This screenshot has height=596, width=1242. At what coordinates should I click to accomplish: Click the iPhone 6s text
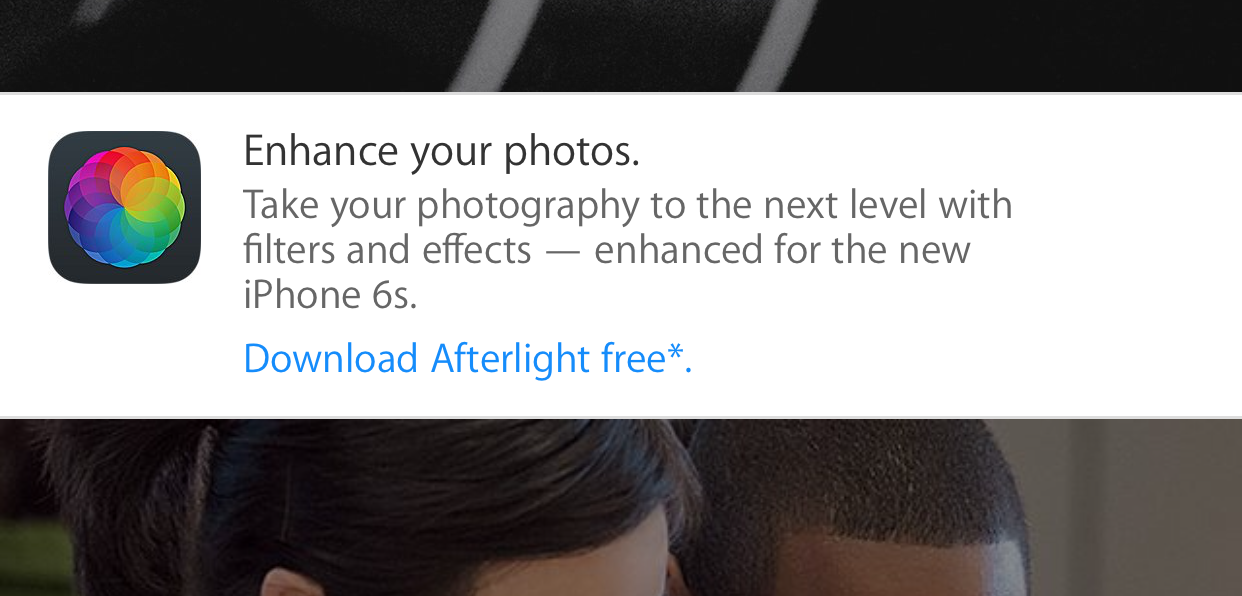click(330, 295)
